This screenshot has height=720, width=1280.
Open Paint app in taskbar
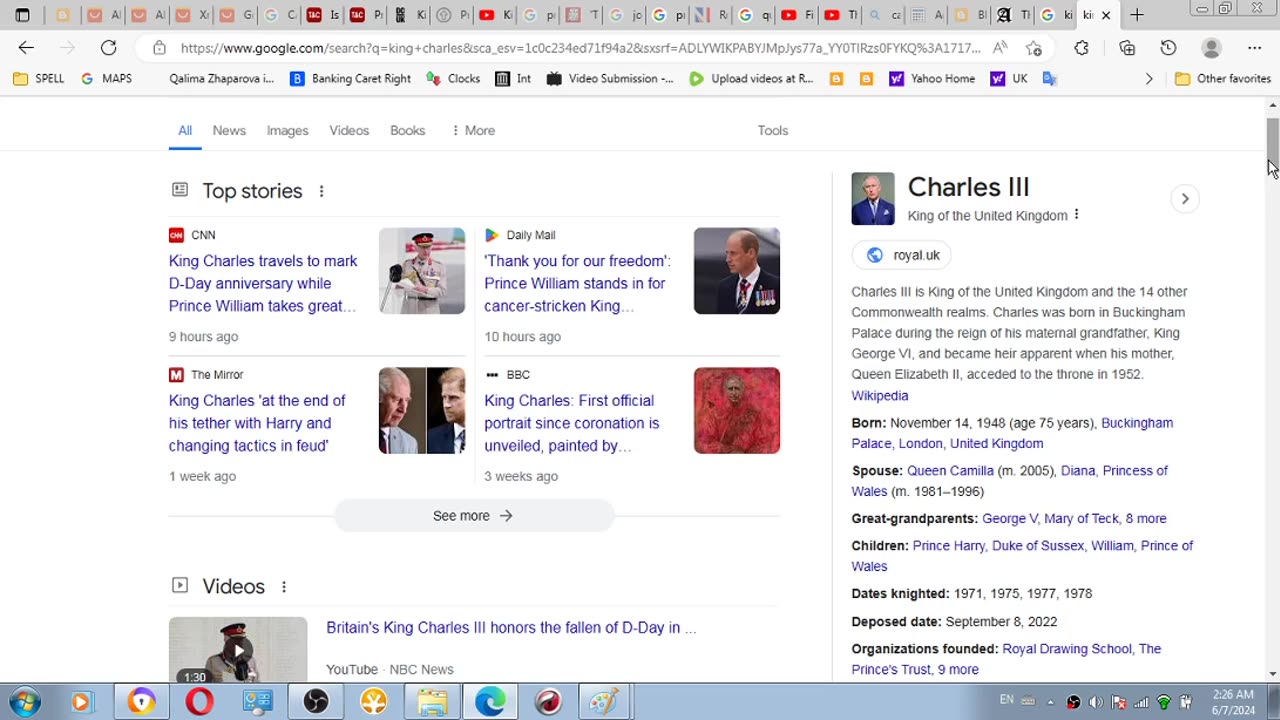603,702
